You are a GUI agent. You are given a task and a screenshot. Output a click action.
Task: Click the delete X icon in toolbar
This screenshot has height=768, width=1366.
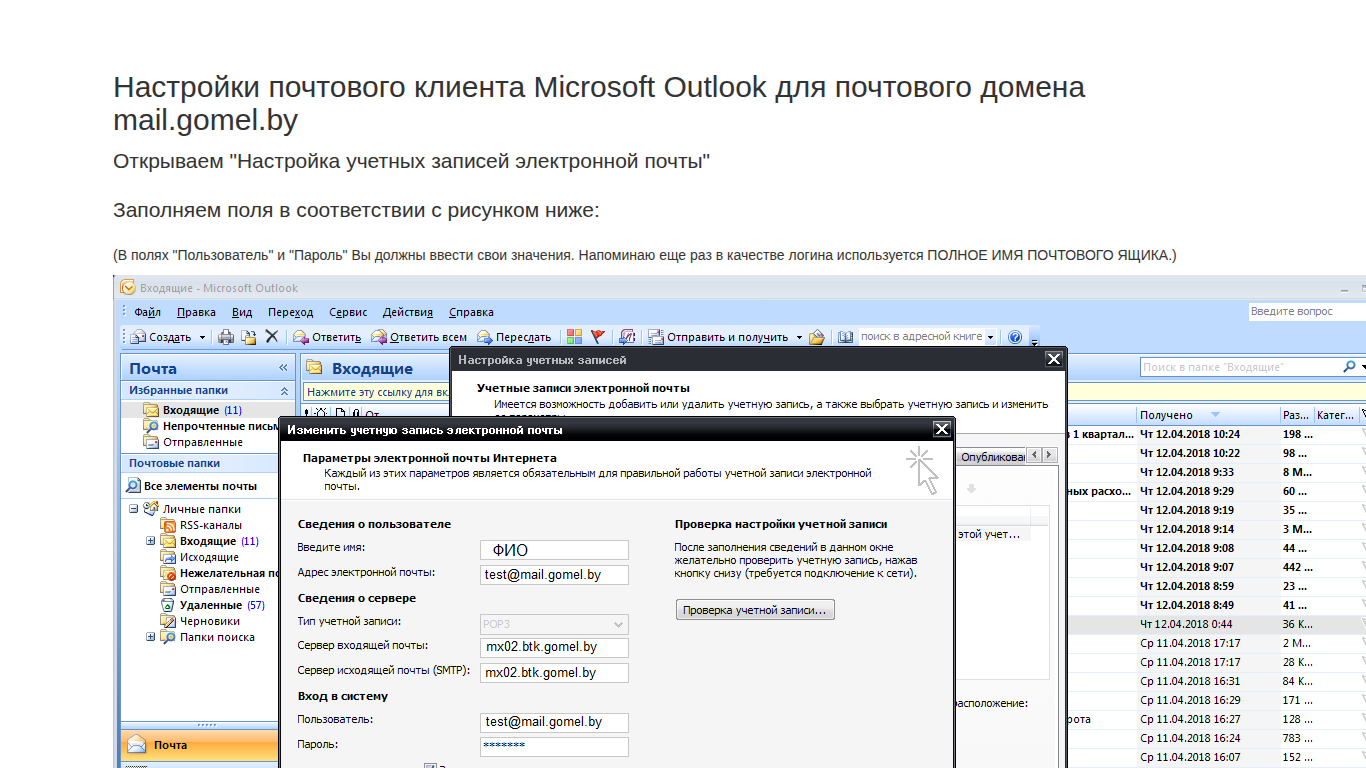coord(271,337)
